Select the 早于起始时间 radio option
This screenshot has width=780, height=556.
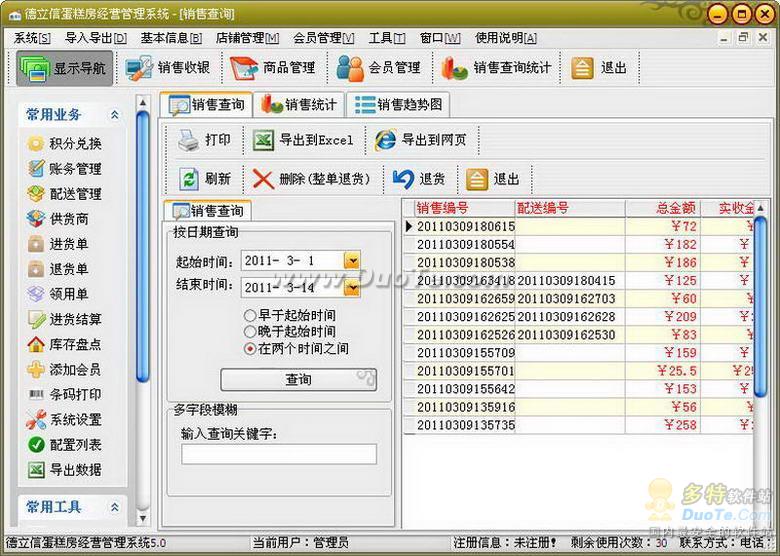[250, 315]
